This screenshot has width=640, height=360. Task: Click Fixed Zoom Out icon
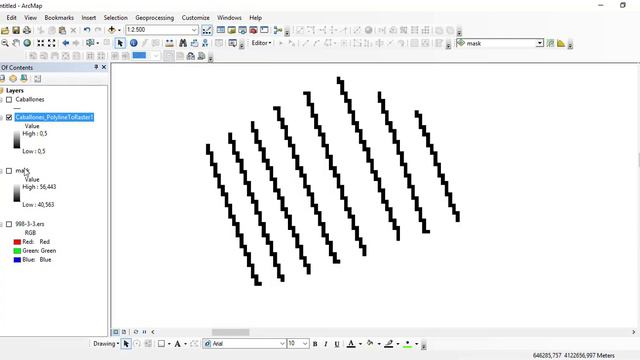51,43
